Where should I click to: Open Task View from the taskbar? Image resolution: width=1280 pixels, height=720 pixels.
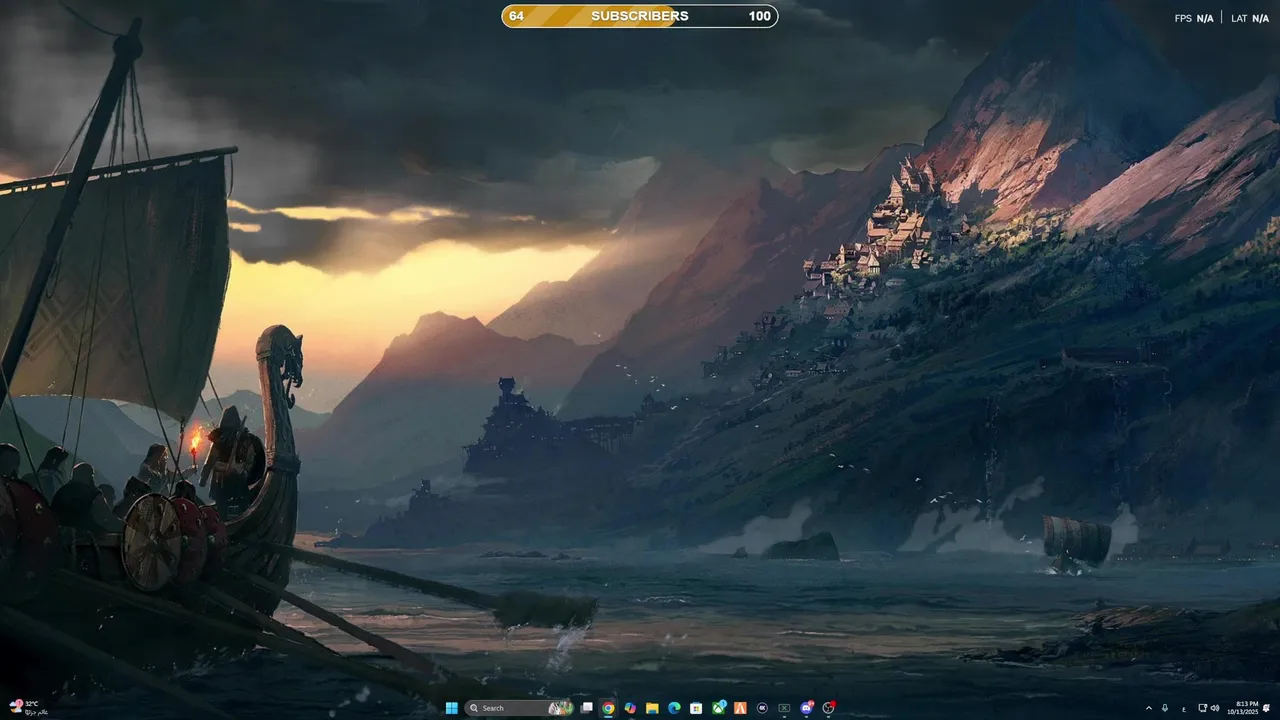coord(586,708)
